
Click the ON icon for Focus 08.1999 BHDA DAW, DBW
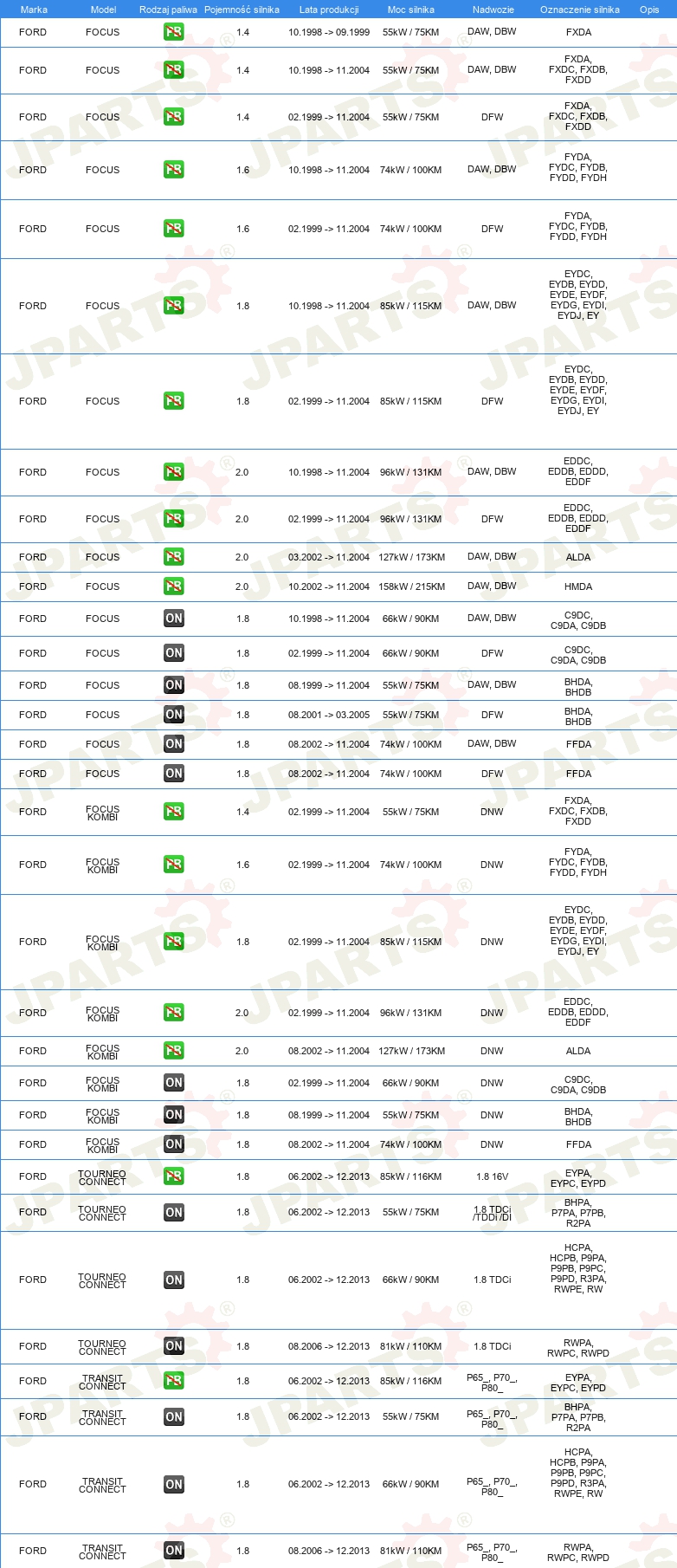[174, 685]
